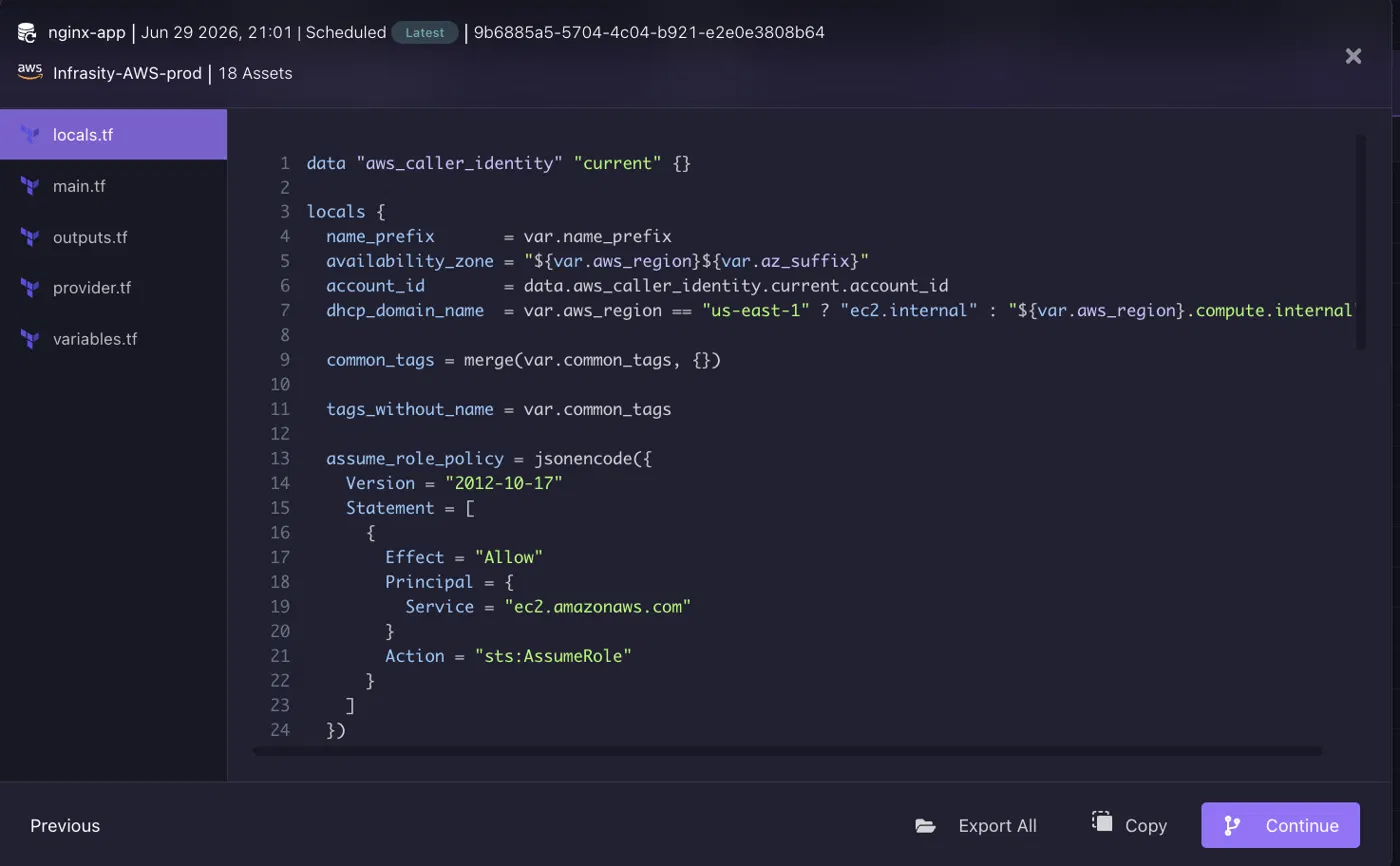Click the Scheduled status text
1400x866 pixels.
[x=346, y=33]
